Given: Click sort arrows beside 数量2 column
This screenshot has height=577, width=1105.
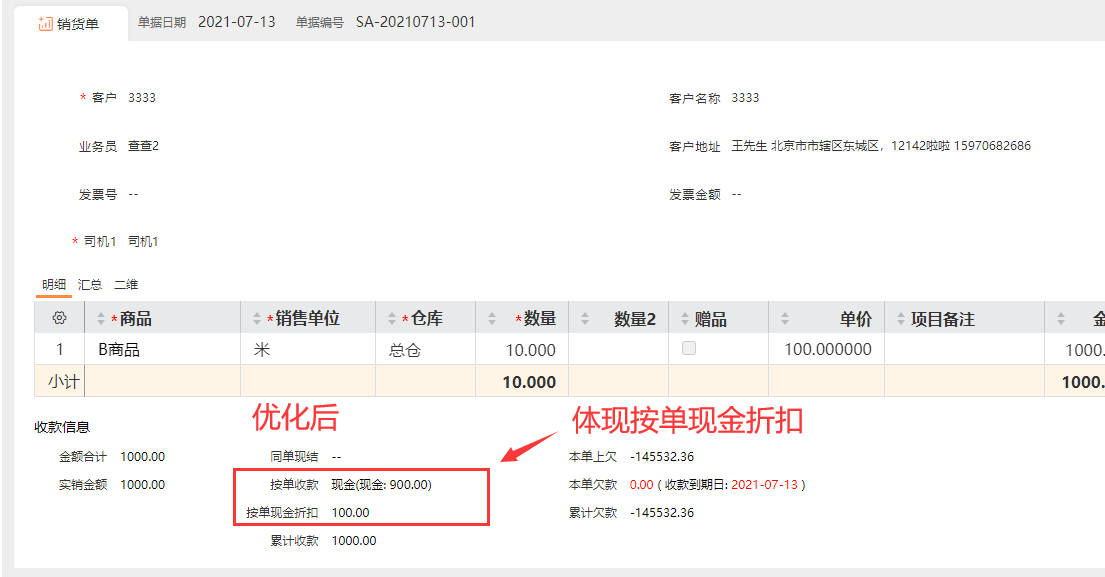Looking at the screenshot, I should click(x=584, y=319).
